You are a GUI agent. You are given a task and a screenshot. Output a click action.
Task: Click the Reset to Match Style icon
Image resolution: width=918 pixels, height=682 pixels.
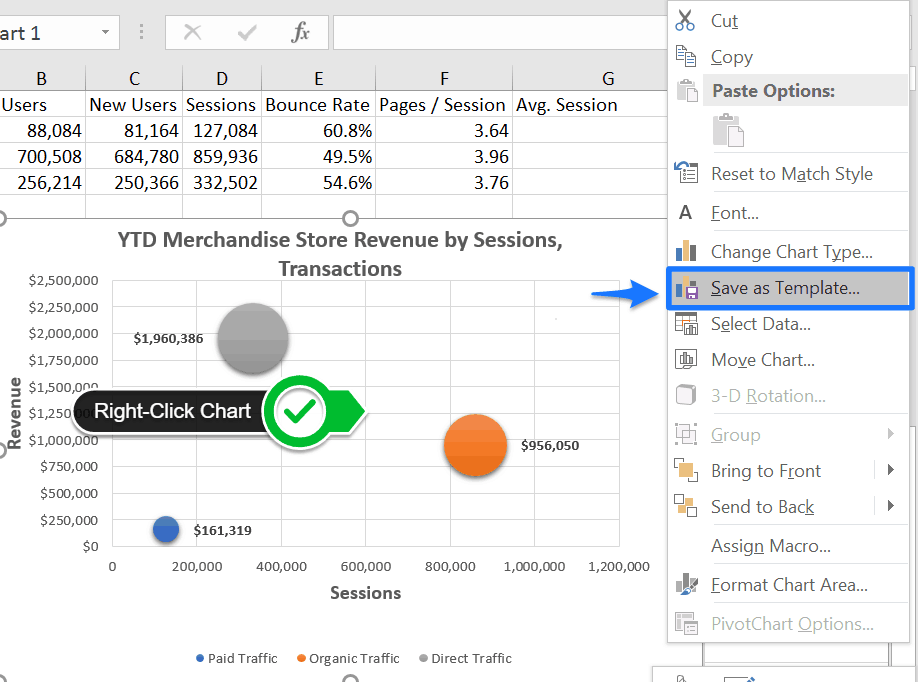[686, 173]
